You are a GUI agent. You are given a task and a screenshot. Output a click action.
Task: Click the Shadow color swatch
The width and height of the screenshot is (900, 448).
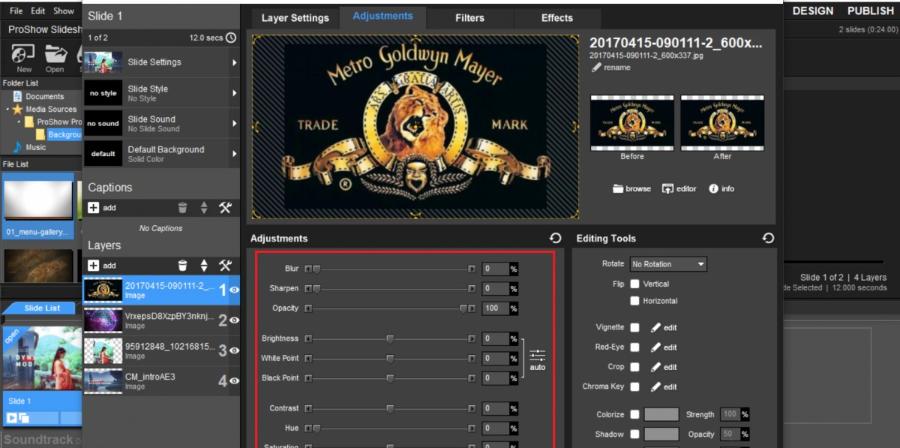pyautogui.click(x=661, y=434)
